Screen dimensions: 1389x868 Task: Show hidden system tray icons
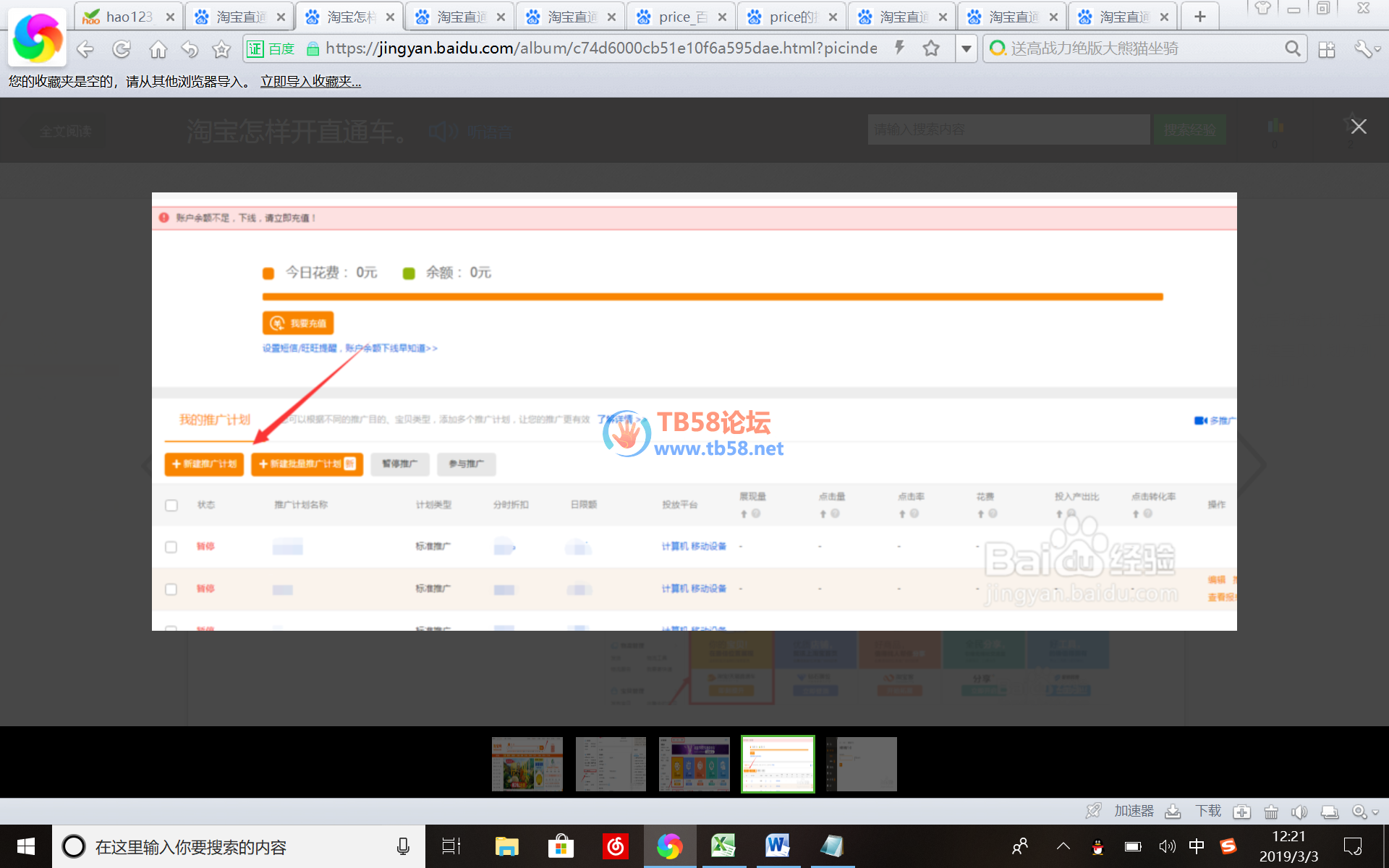coord(1063,846)
